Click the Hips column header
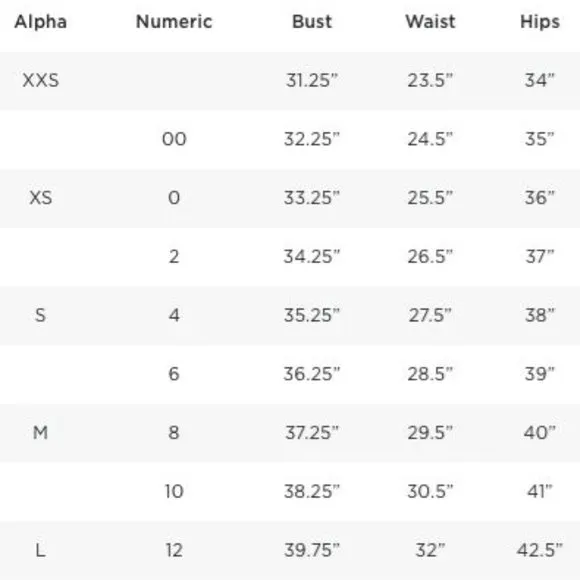The height and width of the screenshot is (580, 580). coord(540,22)
